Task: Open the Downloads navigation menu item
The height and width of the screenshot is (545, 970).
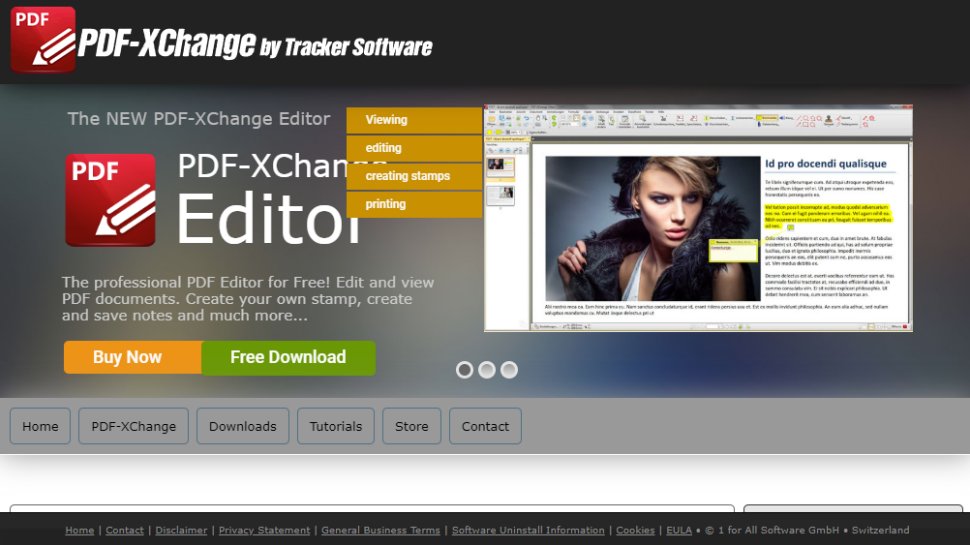Action: (242, 426)
